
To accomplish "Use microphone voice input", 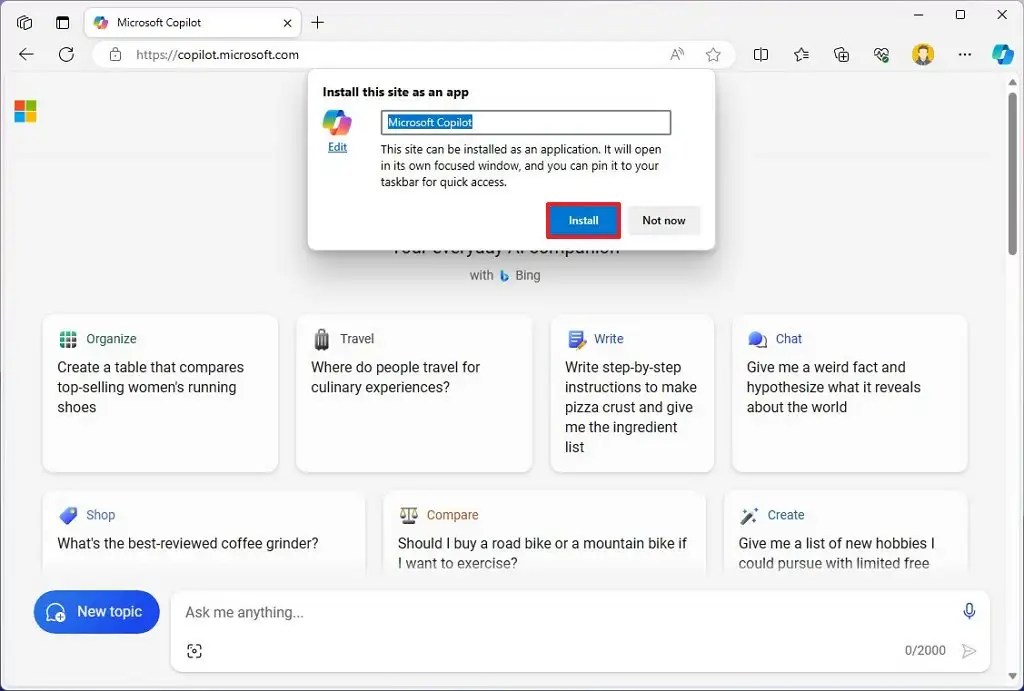I will (x=969, y=611).
